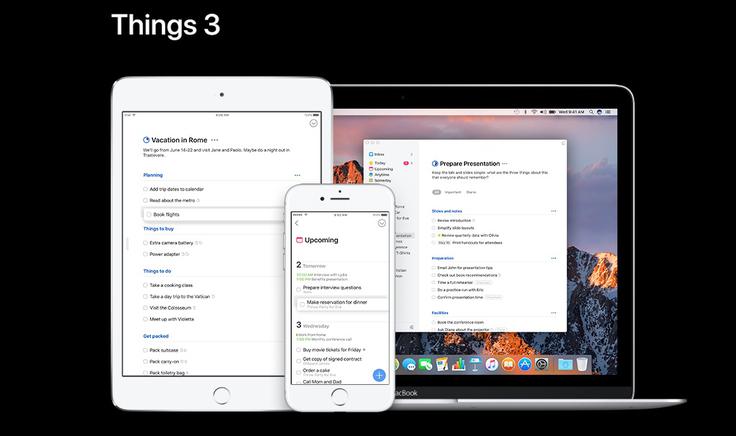Select Upcoming in the Mac sidebar
Screen dimensions: 736x436
381,168
